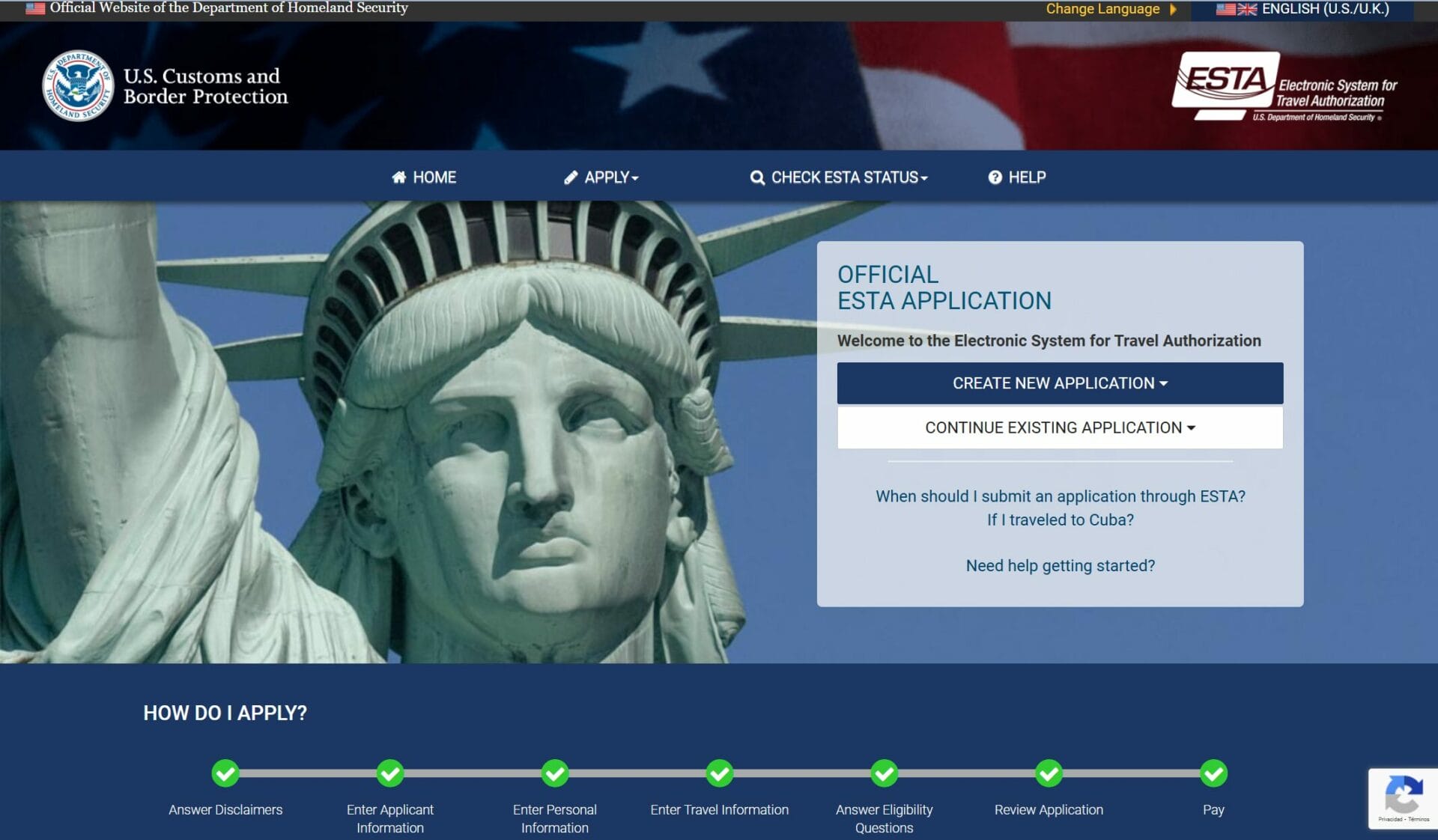1438x840 pixels.
Task: Click the 'OFFICIAL ESTA APPLICATION' heading
Action: pos(944,287)
